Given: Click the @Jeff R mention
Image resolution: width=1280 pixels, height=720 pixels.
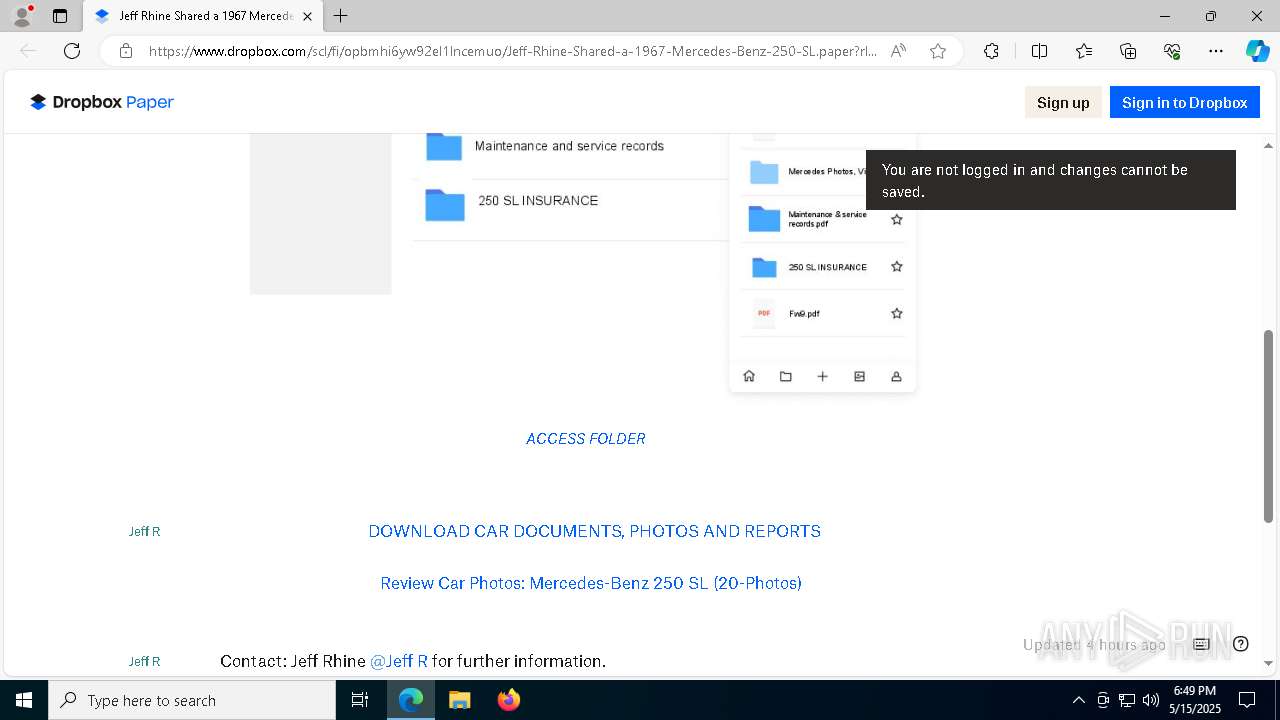Looking at the screenshot, I should [399, 661].
